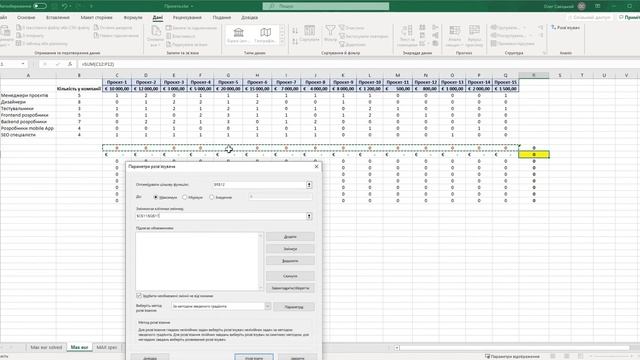Open the solving method dropdown
The width and height of the screenshot is (640, 360).
point(268,306)
